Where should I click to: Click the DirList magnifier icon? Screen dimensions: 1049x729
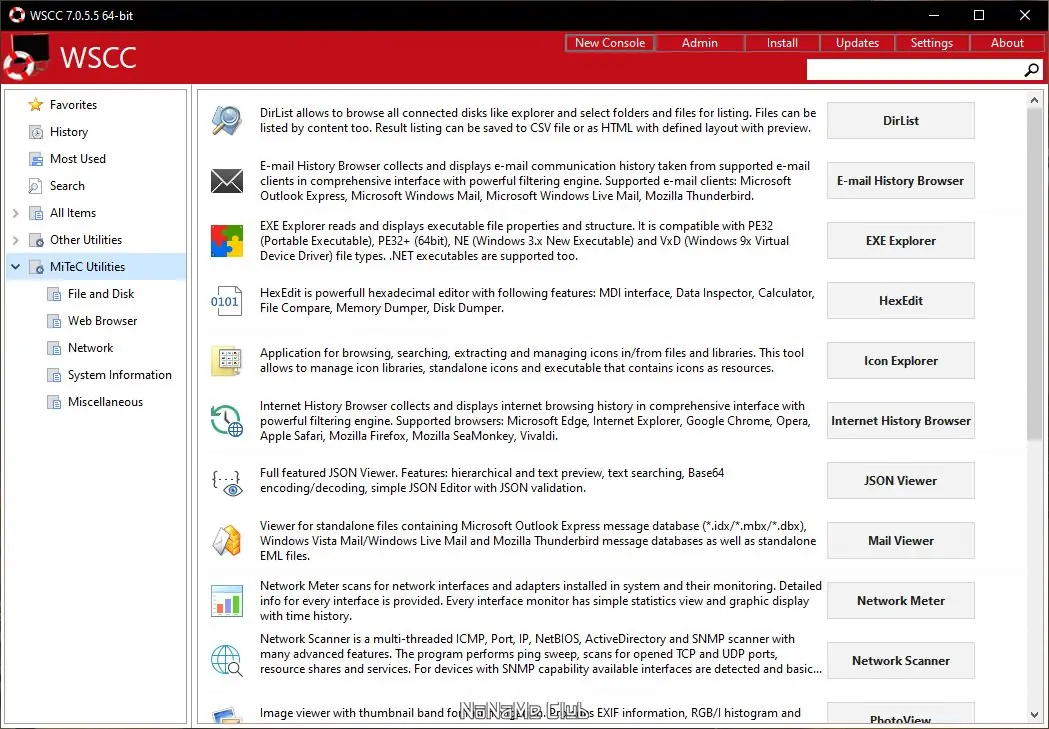pyautogui.click(x=227, y=120)
